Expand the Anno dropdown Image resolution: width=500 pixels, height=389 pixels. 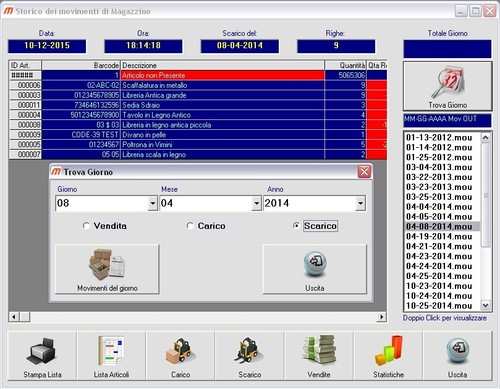click(x=360, y=203)
